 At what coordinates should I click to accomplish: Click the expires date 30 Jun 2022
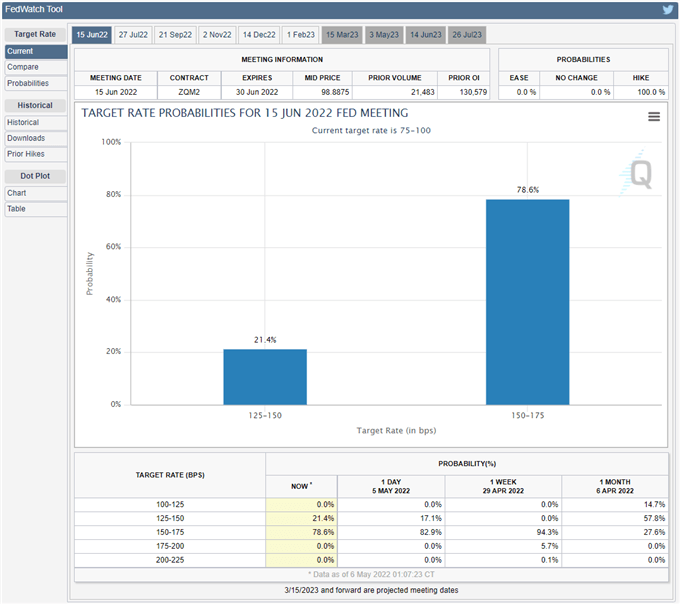[x=257, y=92]
